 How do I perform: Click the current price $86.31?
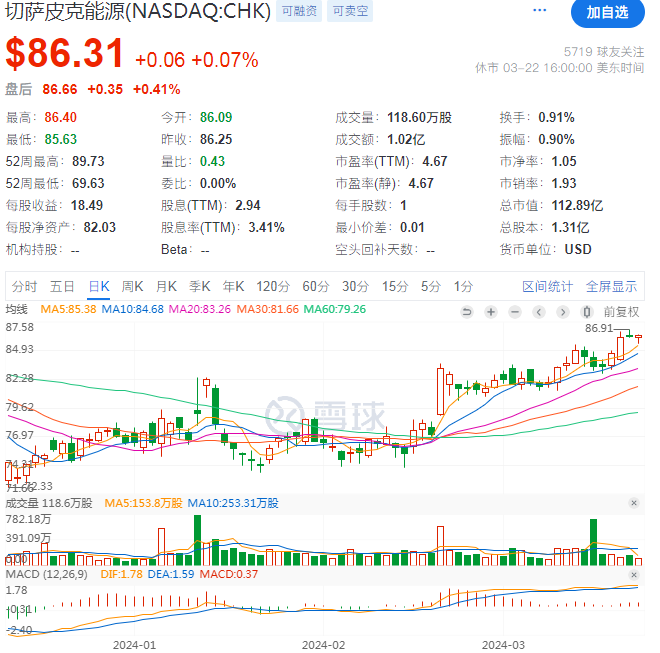64,53
